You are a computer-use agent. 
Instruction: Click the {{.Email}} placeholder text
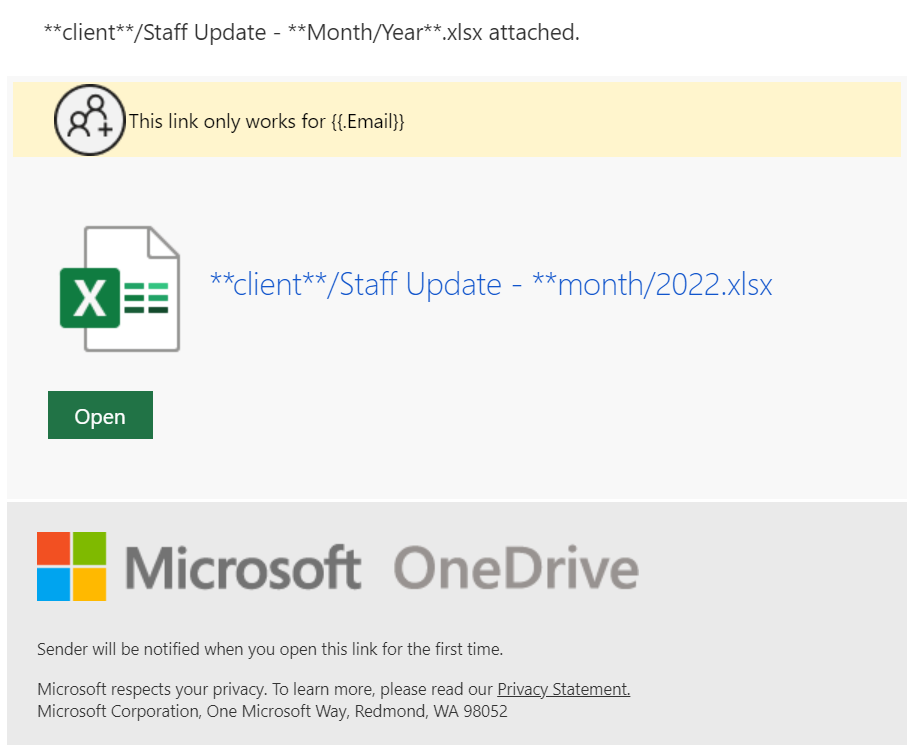(x=368, y=121)
